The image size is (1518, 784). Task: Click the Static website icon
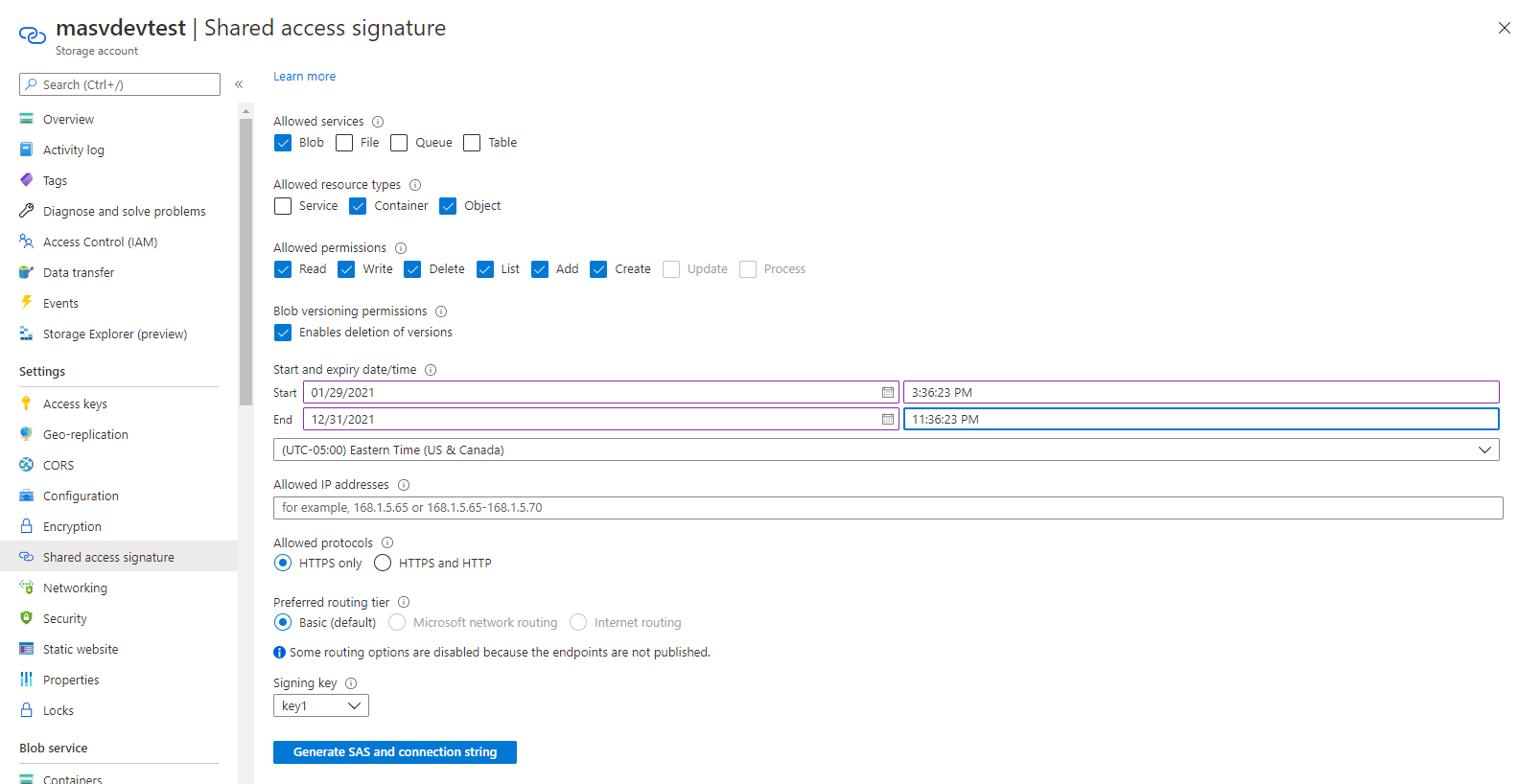(27, 649)
